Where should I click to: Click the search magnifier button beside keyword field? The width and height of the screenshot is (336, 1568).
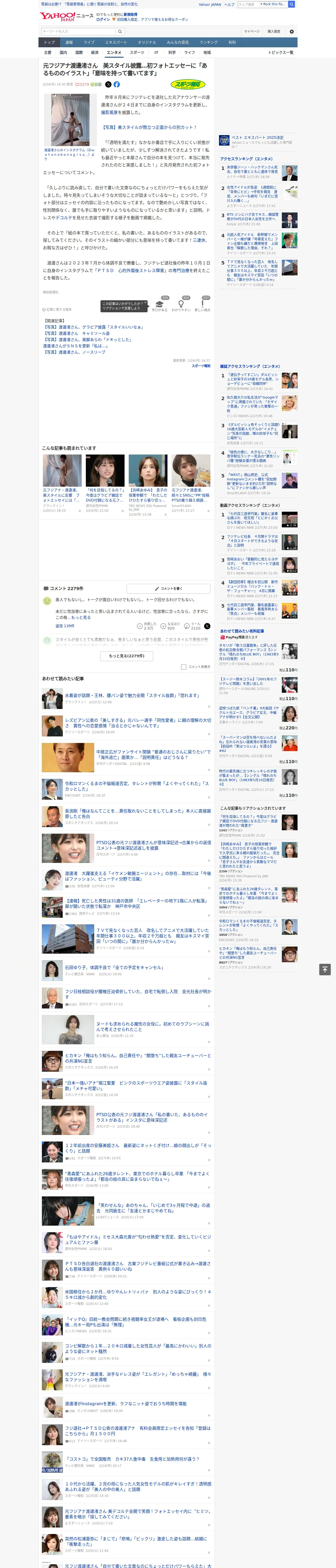pos(120,32)
